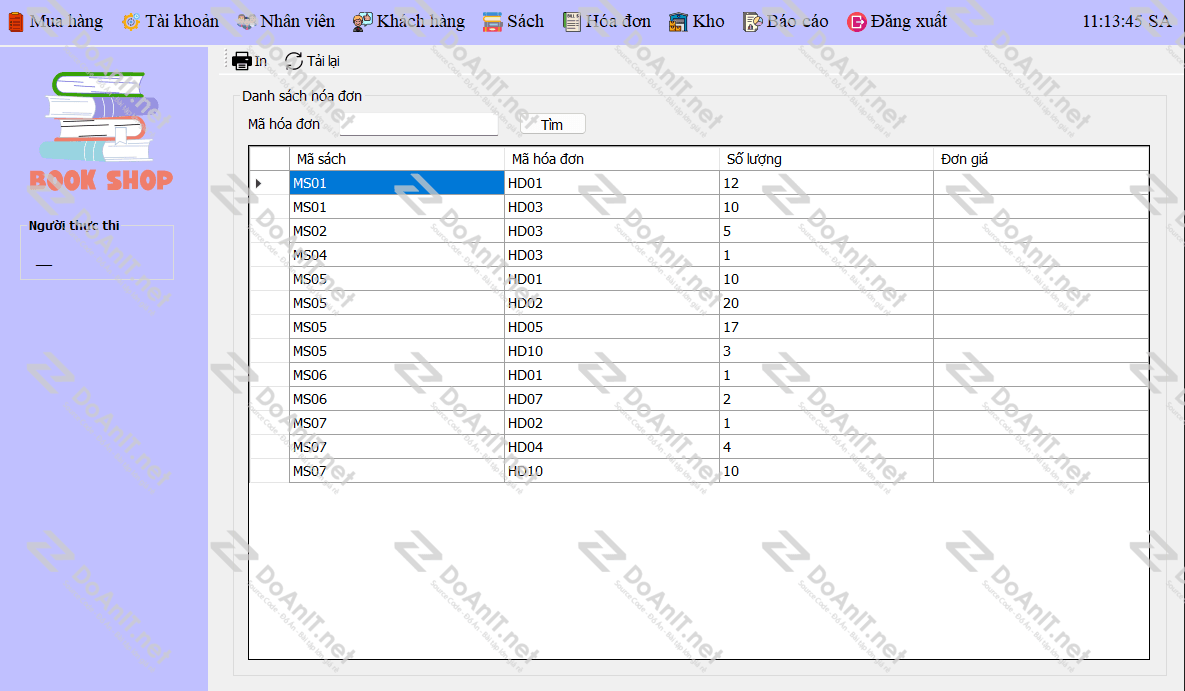Select the MS04 book code cell

397,255
